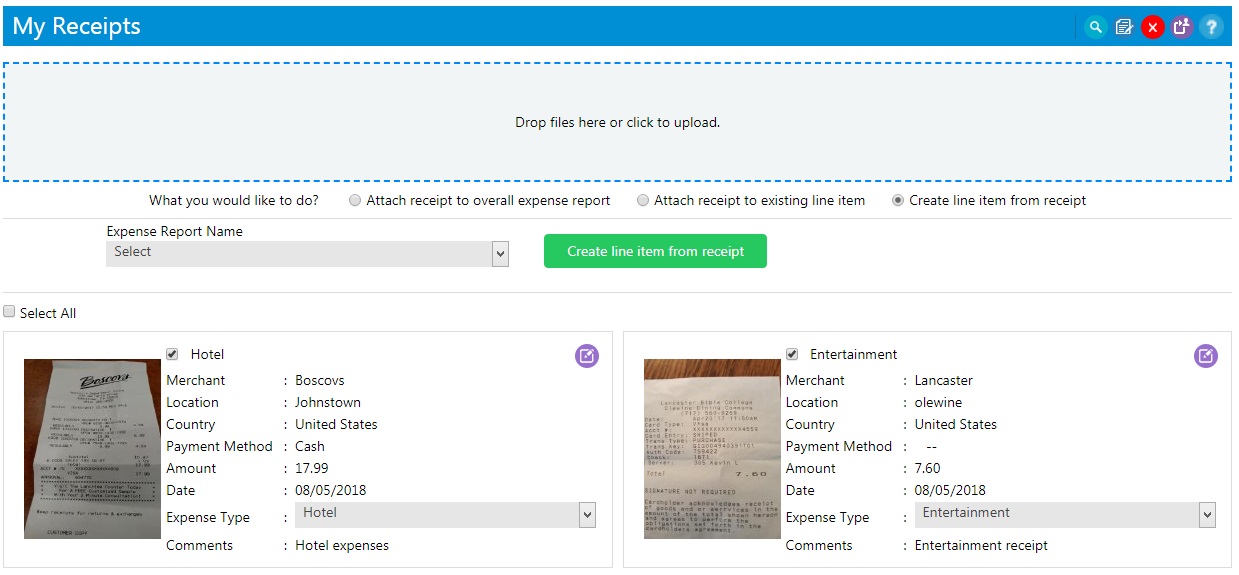Uncheck the Entertainment receipt checkbox
Viewport: 1239px width, 575px height.
pyautogui.click(x=792, y=354)
